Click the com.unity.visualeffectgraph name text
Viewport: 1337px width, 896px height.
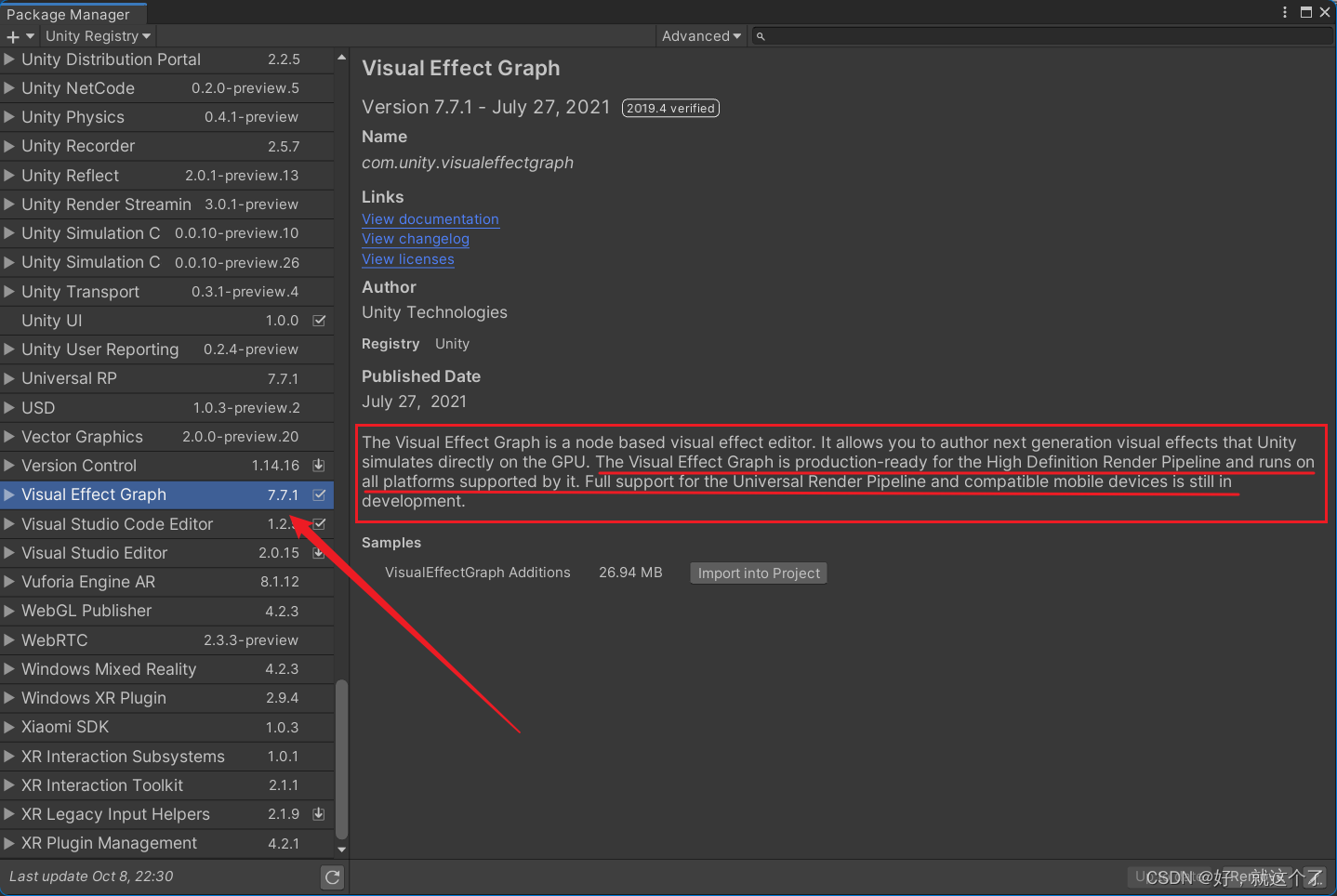click(468, 163)
